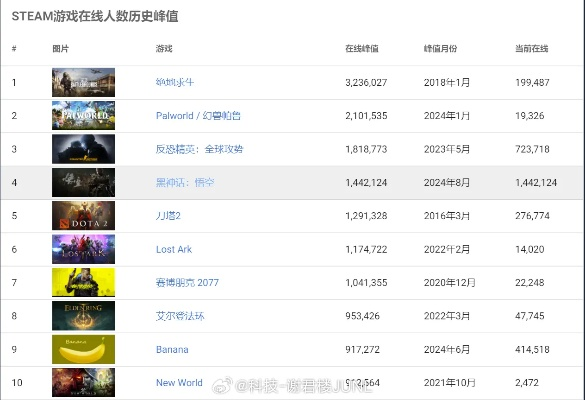Screen dimensions: 585x400
Task: Click the Dota 2 thumbnail image
Action: [x=84, y=216]
